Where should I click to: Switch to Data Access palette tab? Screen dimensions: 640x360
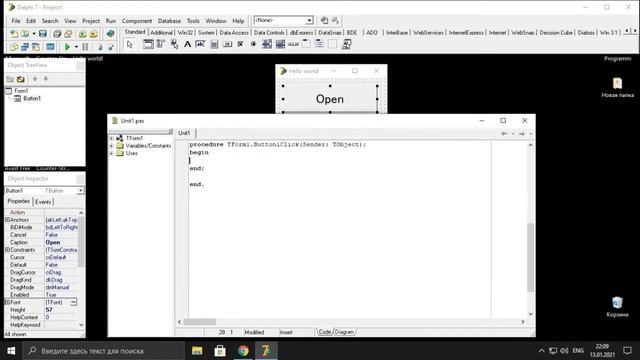pyautogui.click(x=234, y=33)
